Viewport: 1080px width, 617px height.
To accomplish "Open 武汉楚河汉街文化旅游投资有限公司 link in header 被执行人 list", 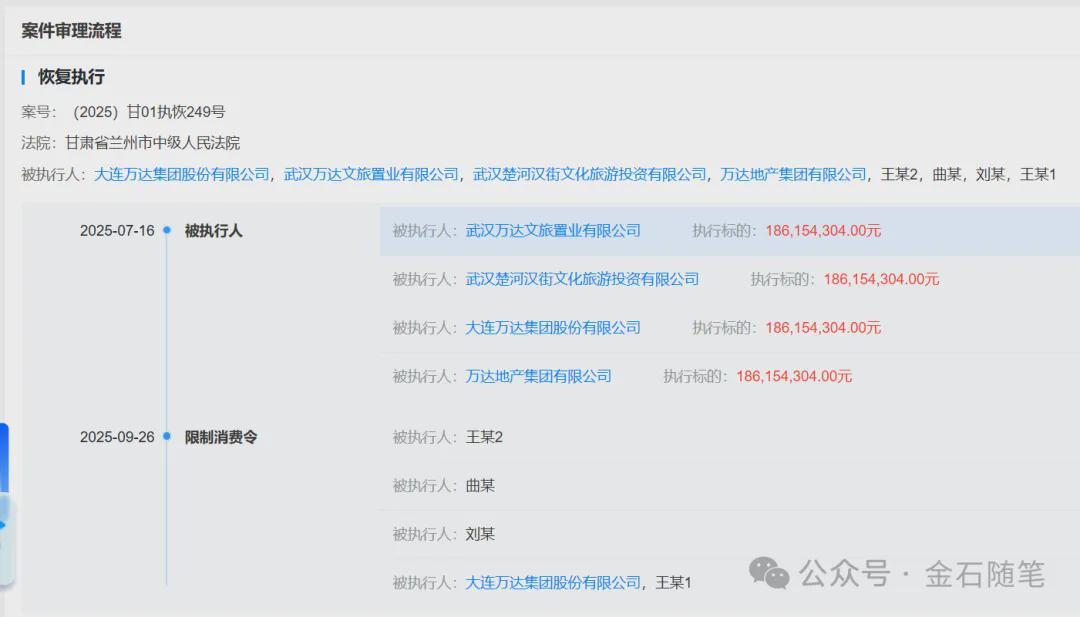I will coord(590,174).
